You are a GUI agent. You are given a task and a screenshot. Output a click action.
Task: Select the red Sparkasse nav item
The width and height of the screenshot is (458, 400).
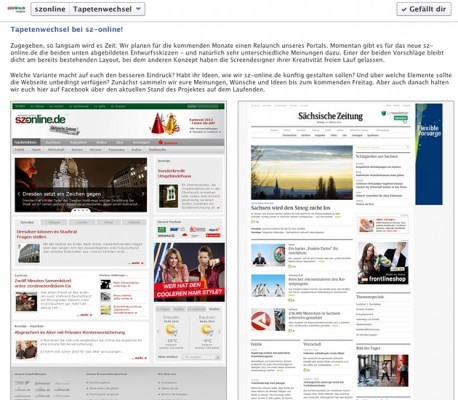(x=168, y=142)
